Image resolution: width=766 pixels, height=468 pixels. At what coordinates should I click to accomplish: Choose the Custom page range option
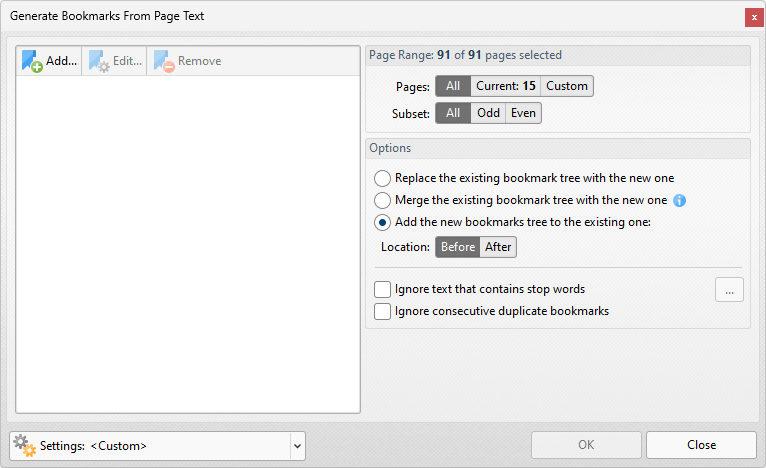(567, 86)
